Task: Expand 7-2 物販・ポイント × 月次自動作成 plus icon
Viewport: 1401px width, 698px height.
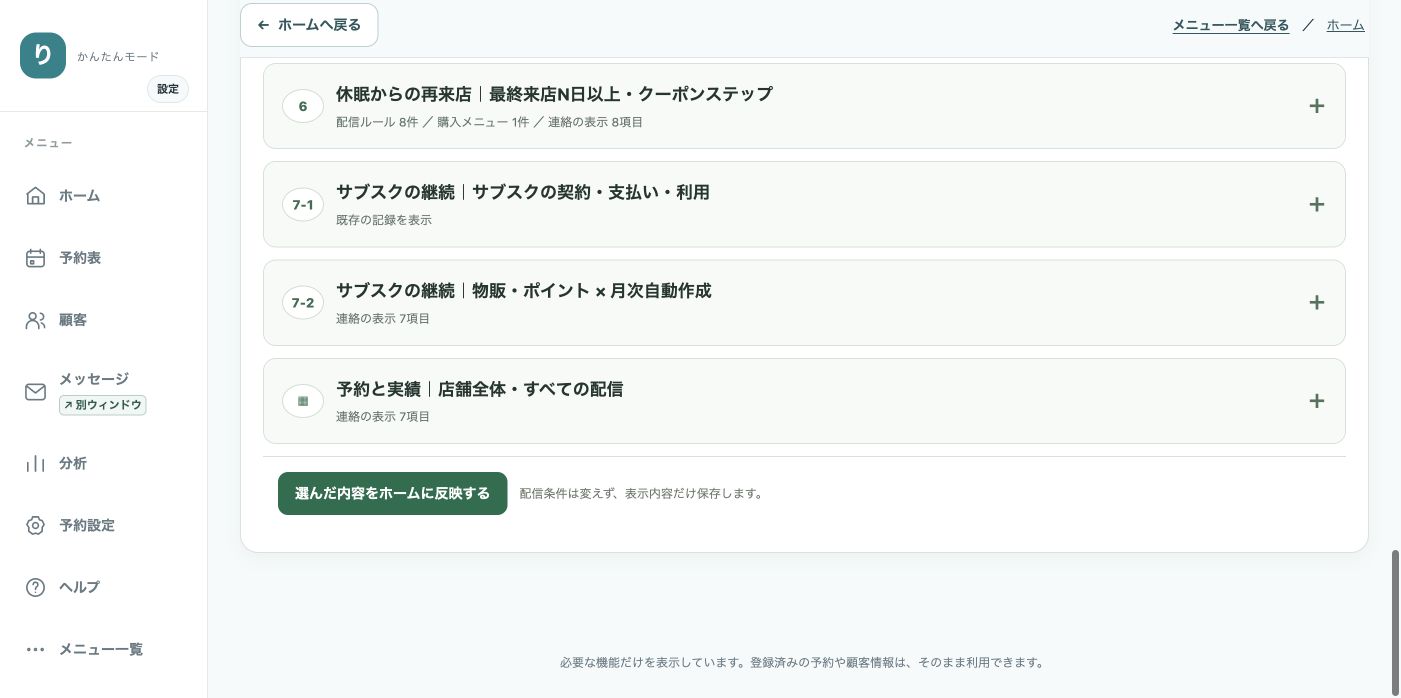Action: 1317,302
